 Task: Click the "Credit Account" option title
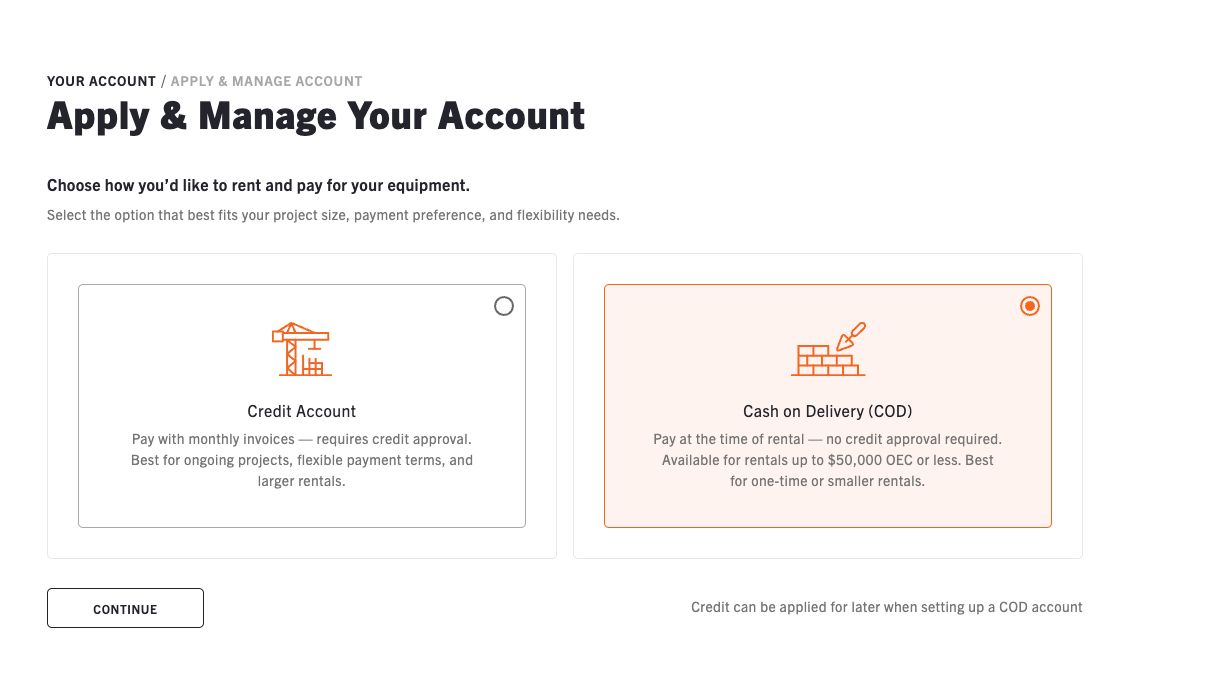301,411
